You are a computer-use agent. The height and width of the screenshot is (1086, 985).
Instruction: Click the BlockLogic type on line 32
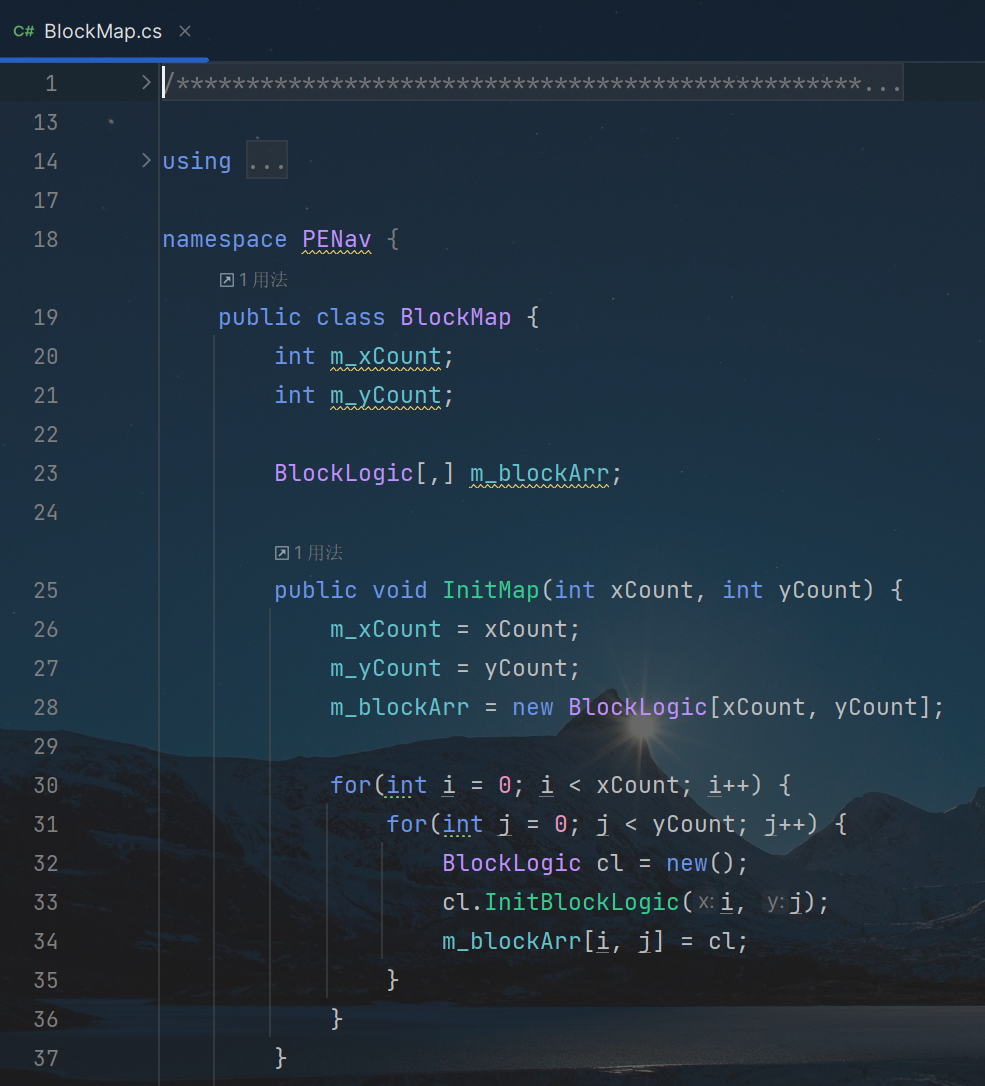[512, 864]
